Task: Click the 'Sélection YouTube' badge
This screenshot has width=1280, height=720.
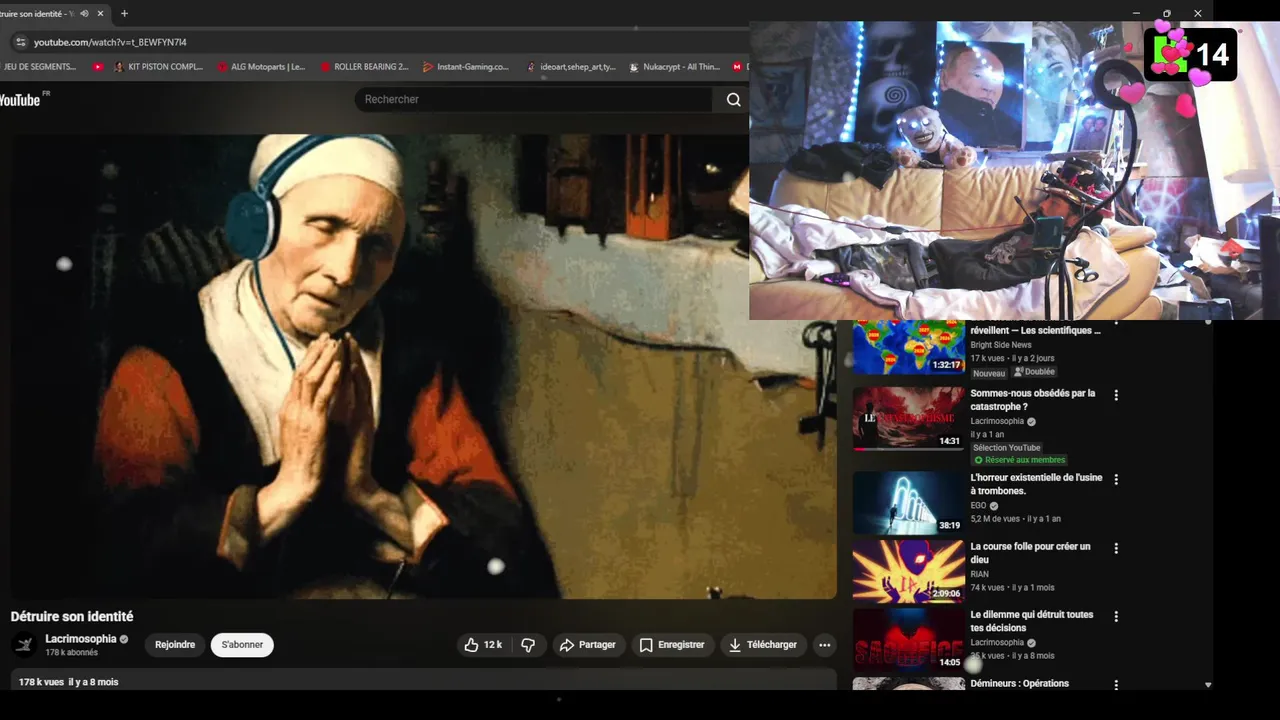Action: [x=1007, y=448]
